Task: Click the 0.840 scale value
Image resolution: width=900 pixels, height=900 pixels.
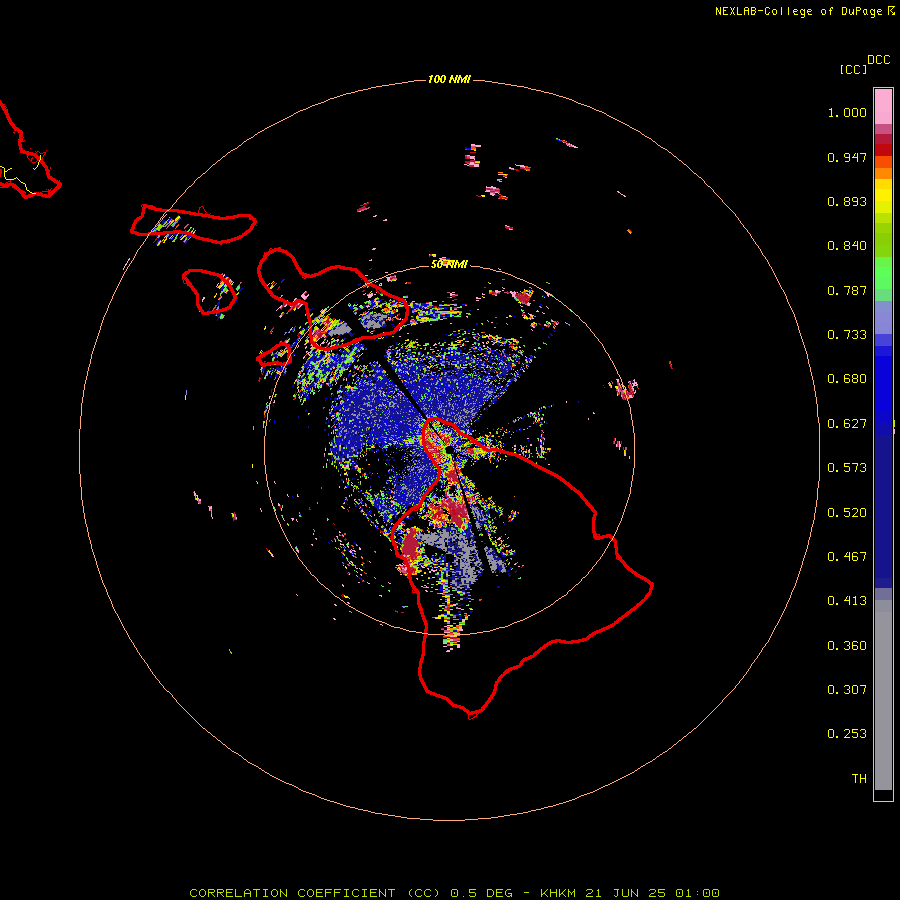Action: [847, 246]
